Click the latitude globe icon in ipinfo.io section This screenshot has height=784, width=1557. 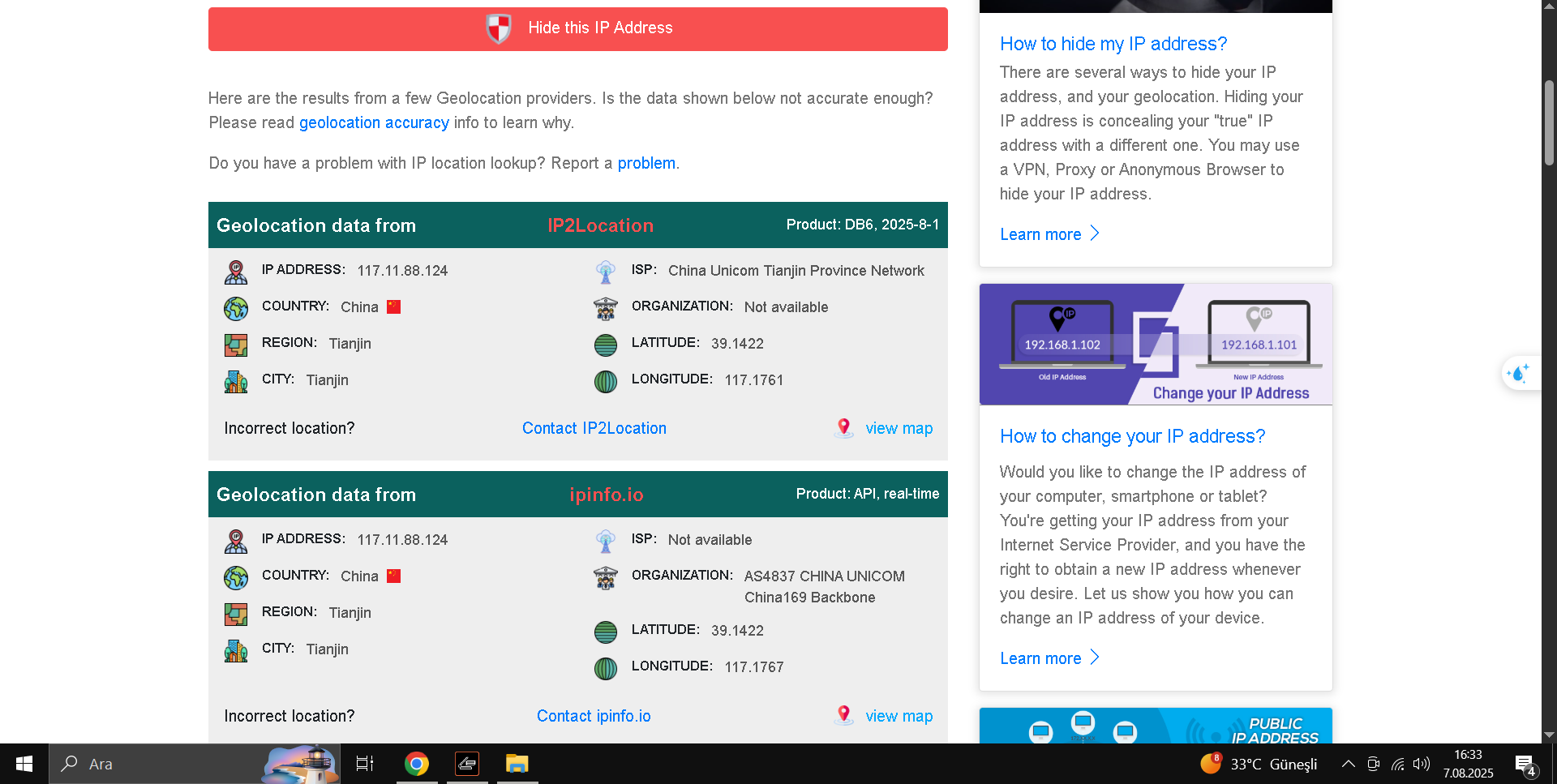tap(606, 632)
